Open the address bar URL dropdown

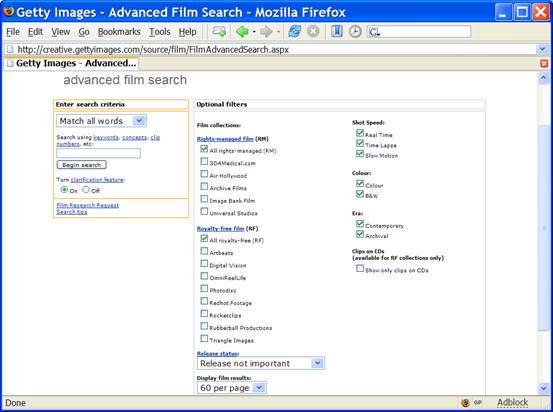pos(542,49)
